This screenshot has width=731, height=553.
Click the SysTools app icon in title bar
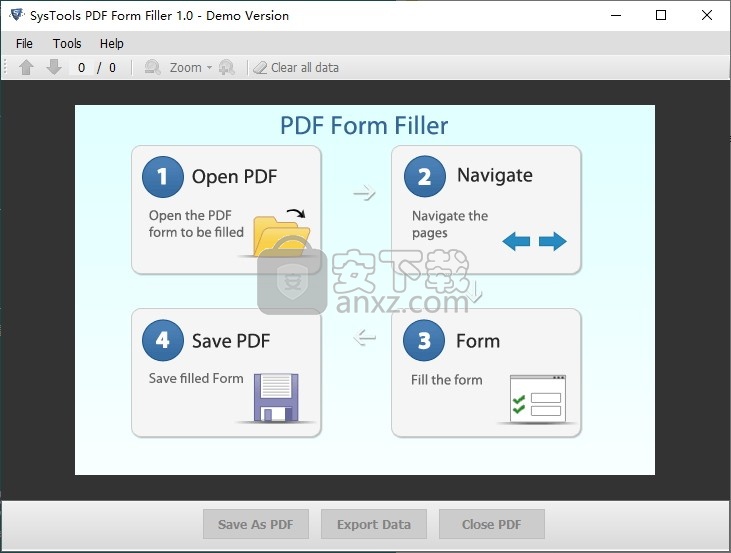pos(16,15)
